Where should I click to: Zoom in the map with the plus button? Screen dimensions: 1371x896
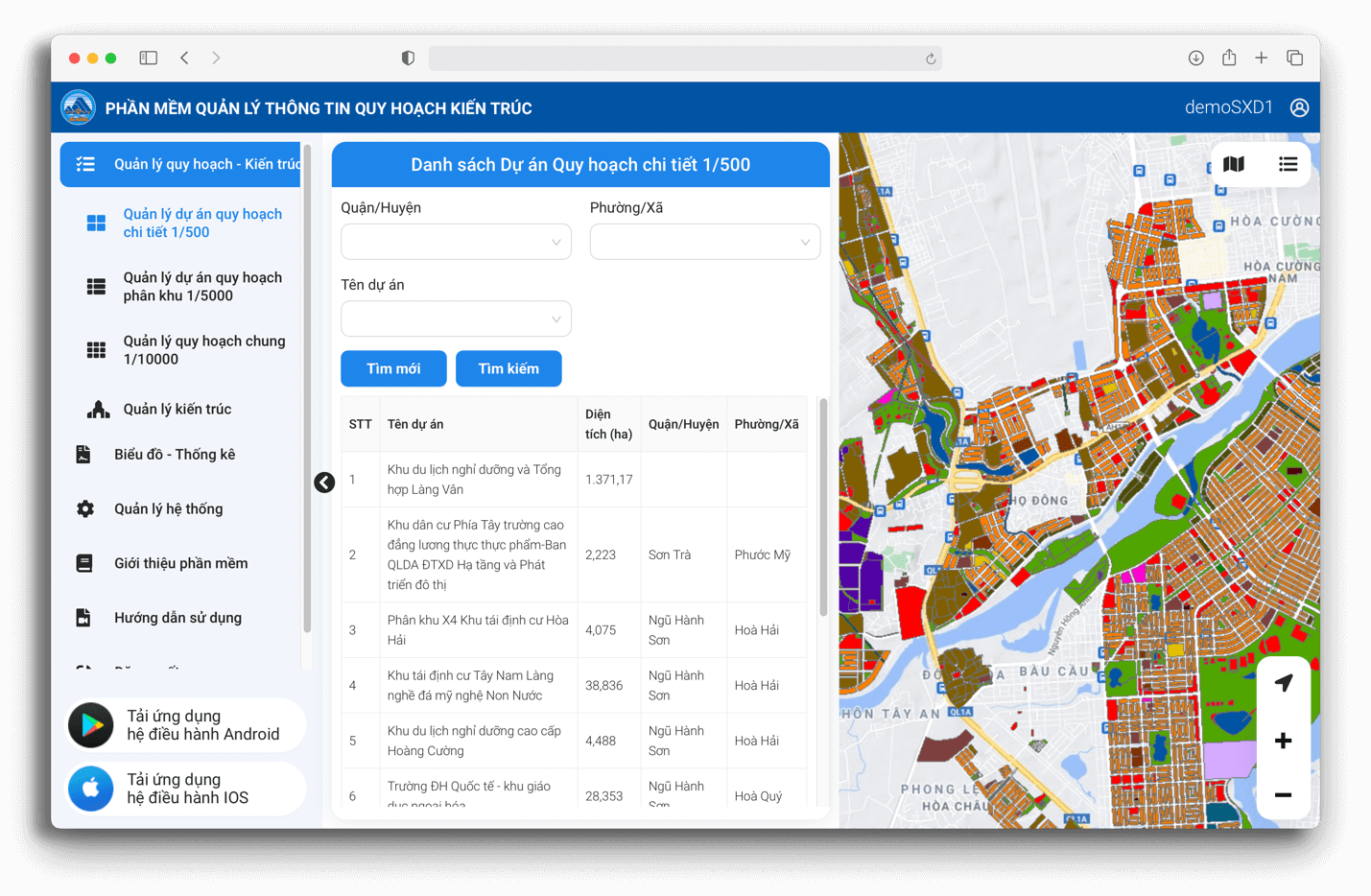[x=1284, y=741]
